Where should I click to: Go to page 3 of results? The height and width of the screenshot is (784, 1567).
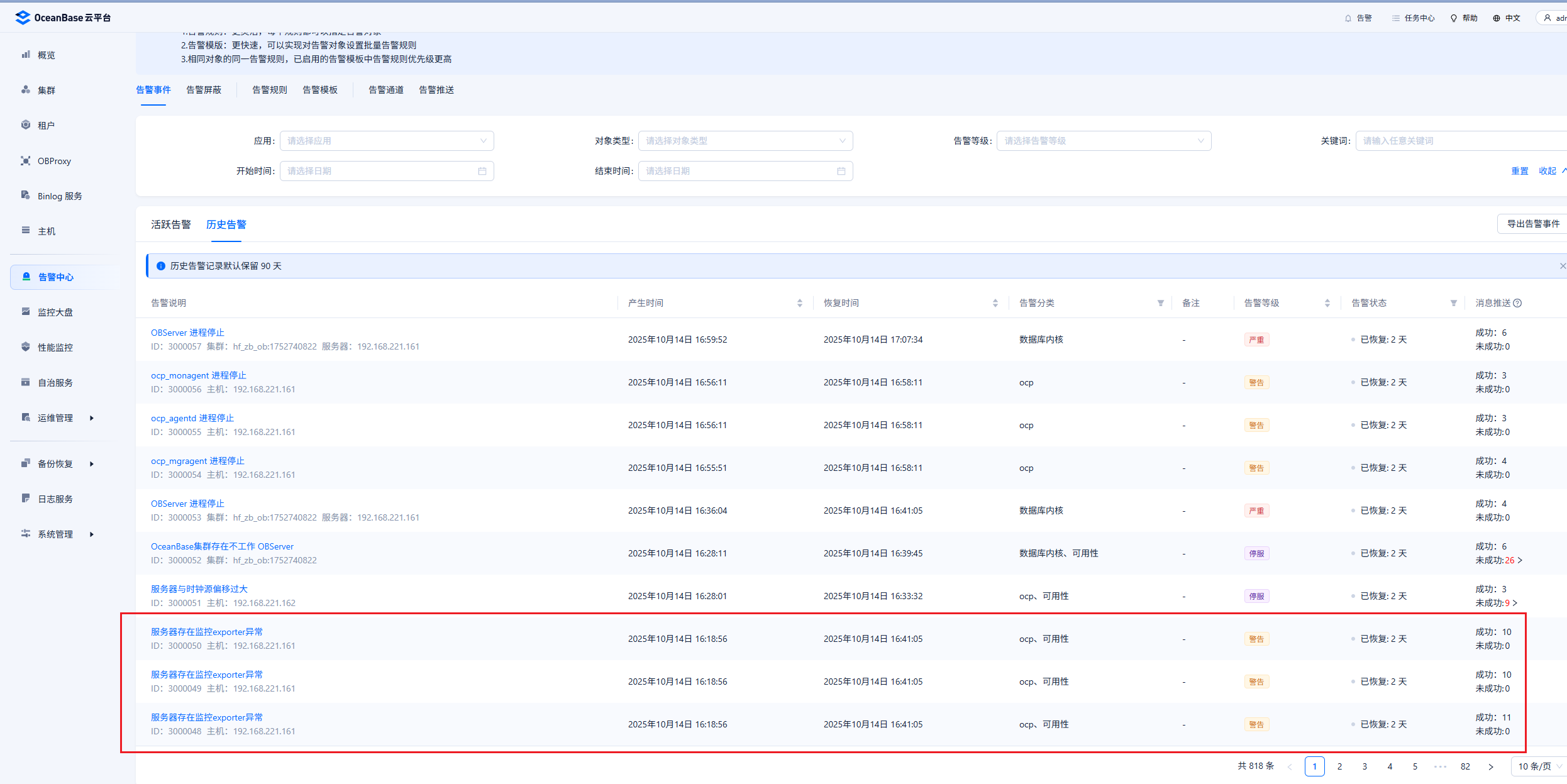coord(1365,766)
